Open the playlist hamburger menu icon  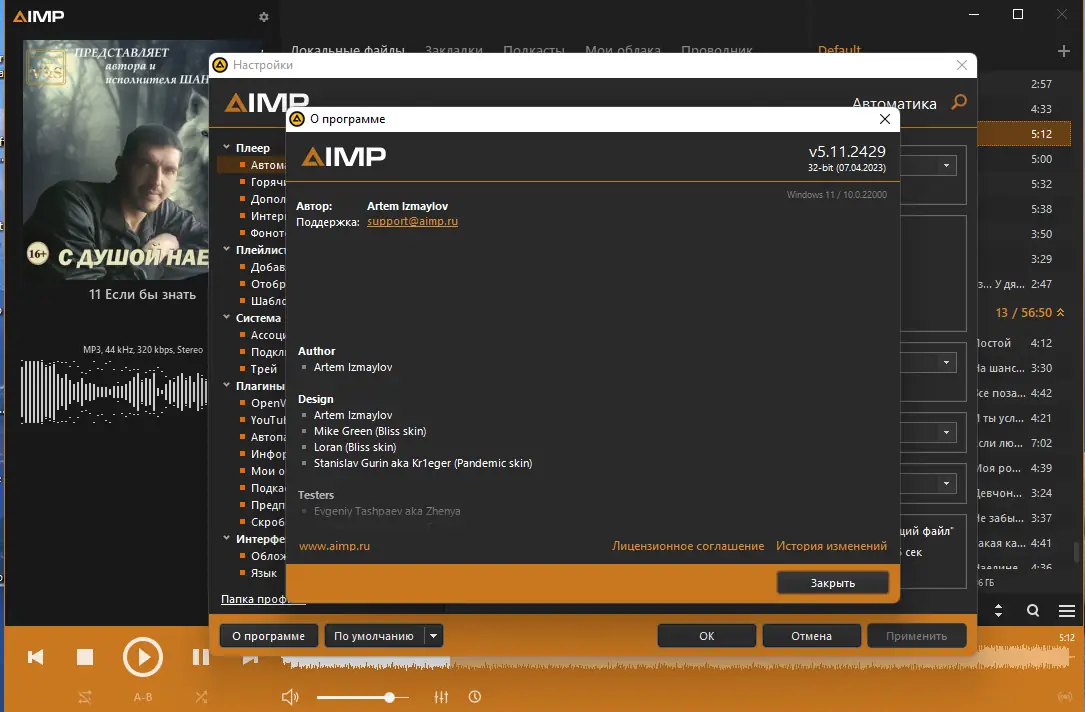1065,610
